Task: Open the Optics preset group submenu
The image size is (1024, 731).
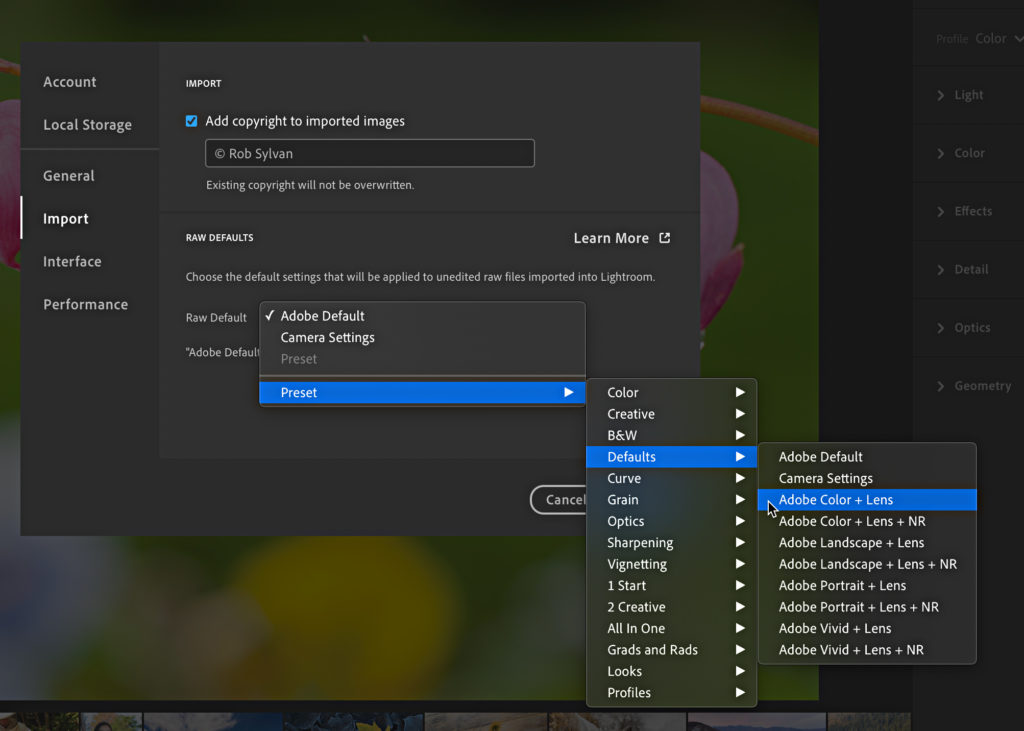Action: [672, 521]
